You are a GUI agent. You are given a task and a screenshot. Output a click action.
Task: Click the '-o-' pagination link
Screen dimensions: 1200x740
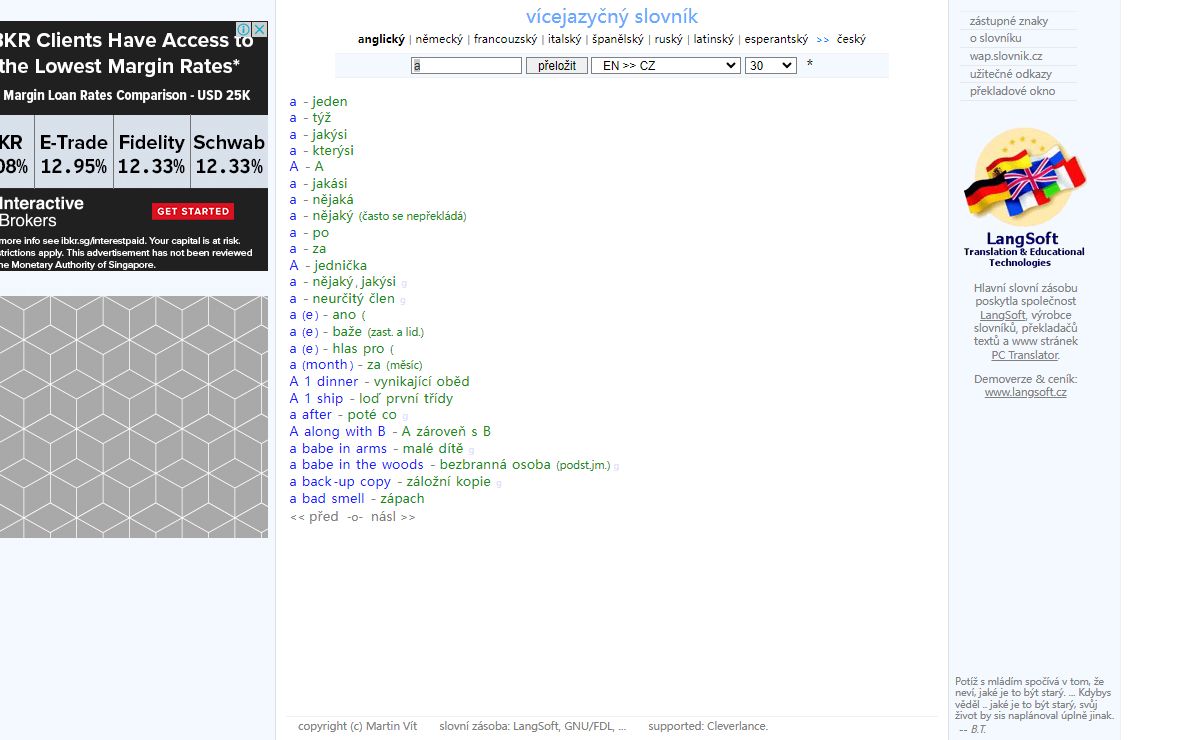(x=354, y=517)
